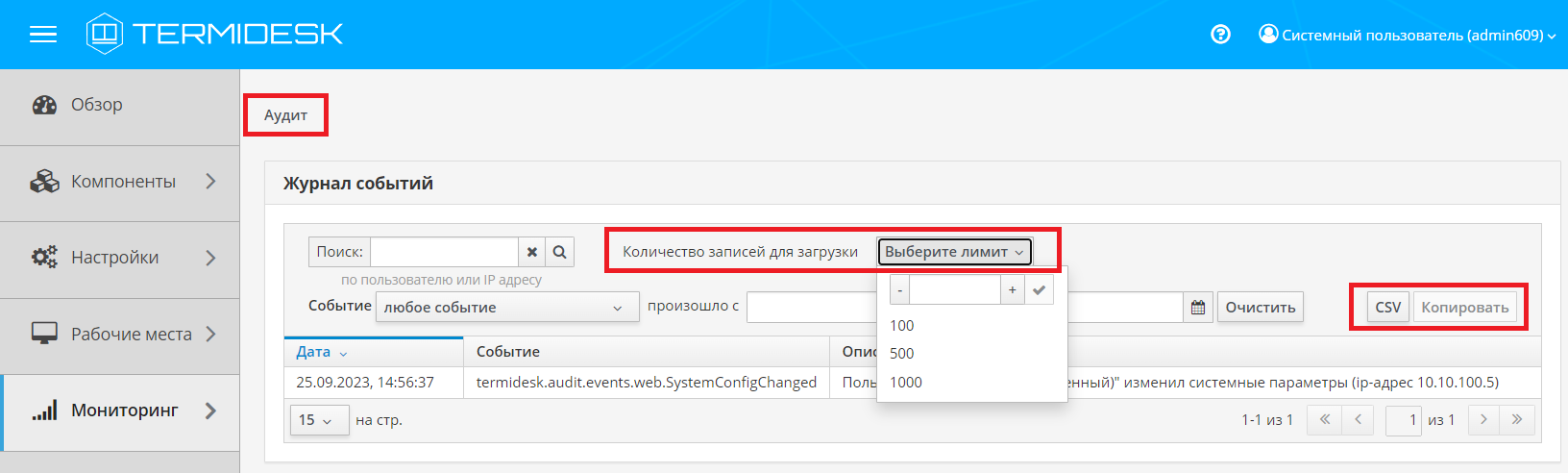
Task: Clear search text with the X icon
Action: (x=531, y=252)
